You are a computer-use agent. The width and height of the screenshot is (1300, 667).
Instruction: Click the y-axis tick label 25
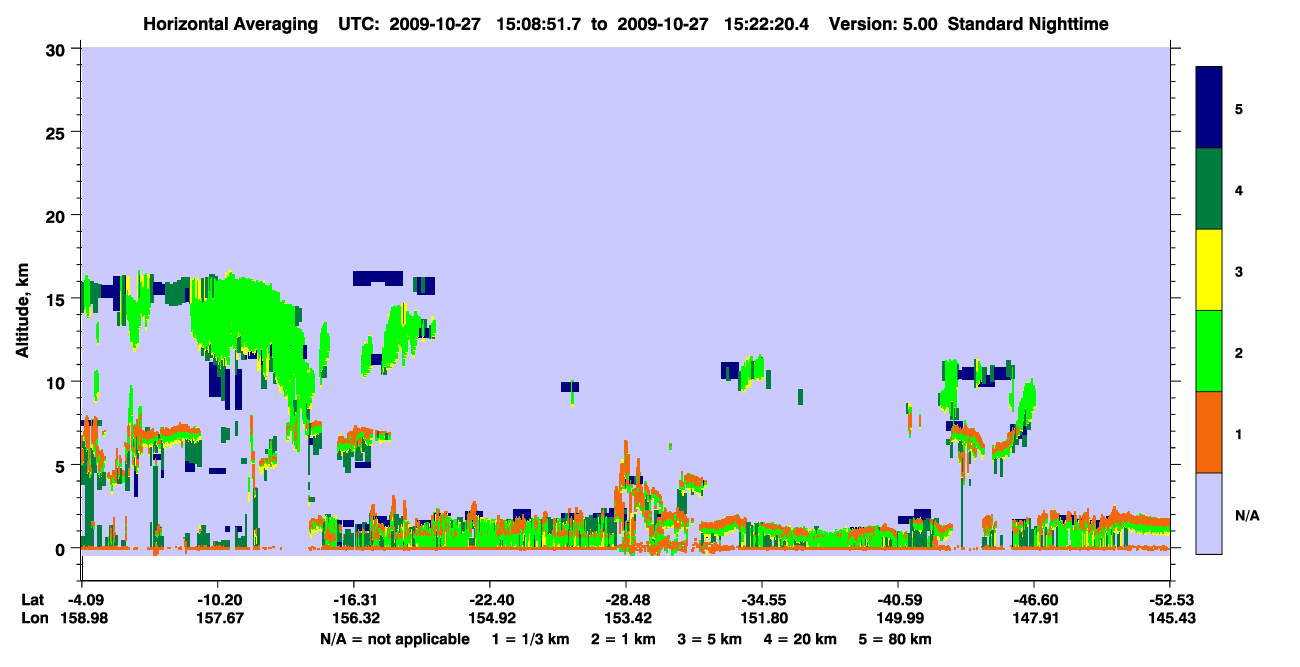[x=58, y=132]
